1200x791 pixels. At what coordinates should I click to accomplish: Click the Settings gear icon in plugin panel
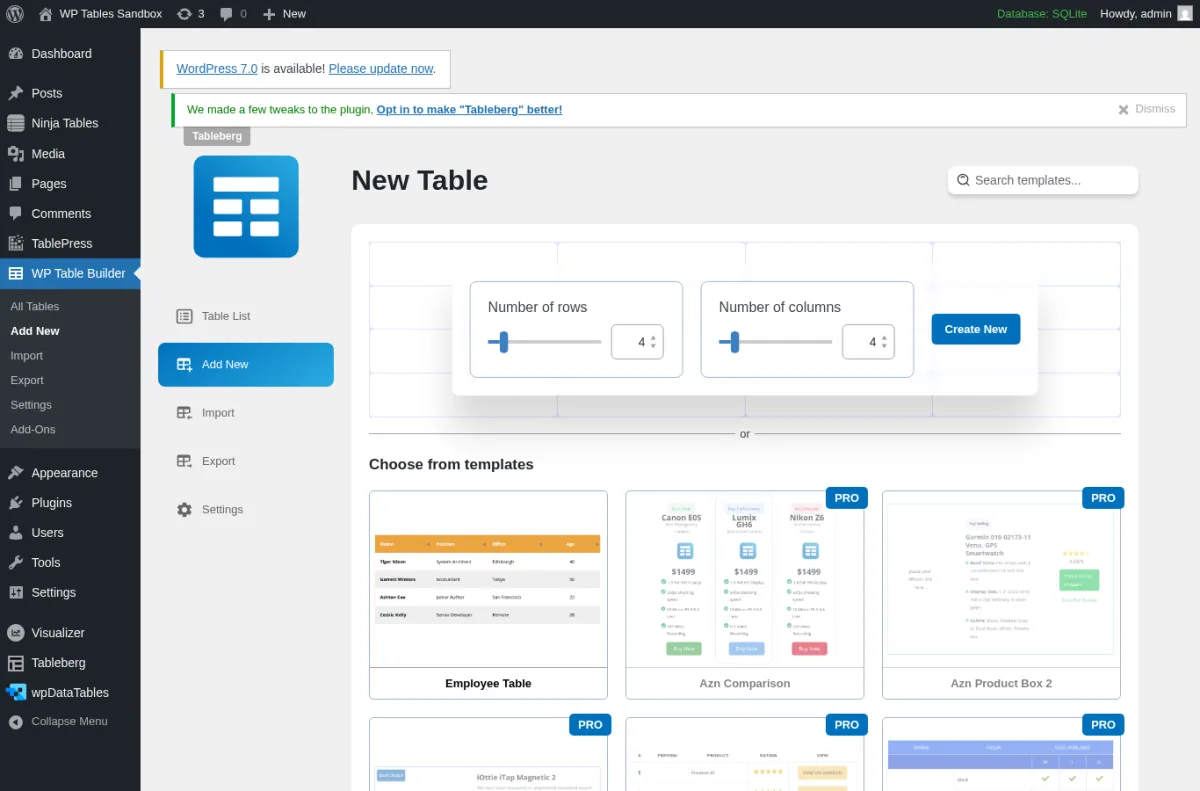click(184, 510)
